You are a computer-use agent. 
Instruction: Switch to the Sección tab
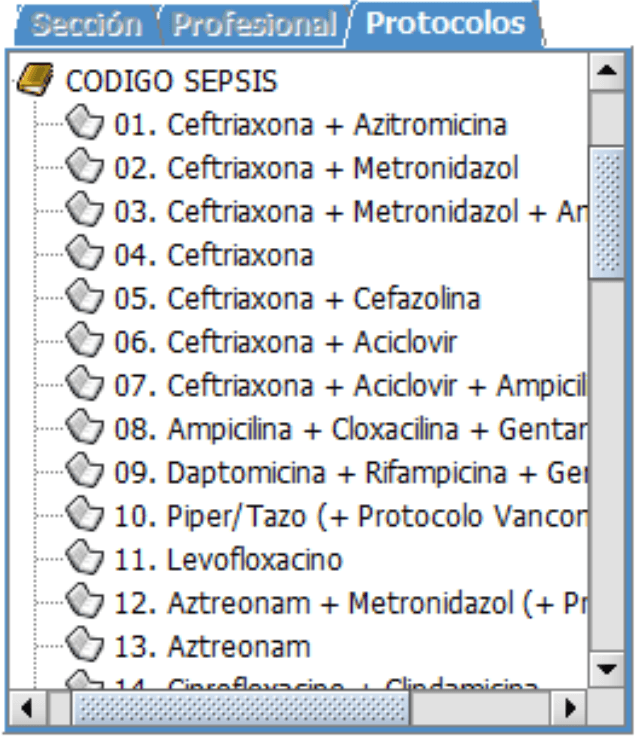[86, 25]
